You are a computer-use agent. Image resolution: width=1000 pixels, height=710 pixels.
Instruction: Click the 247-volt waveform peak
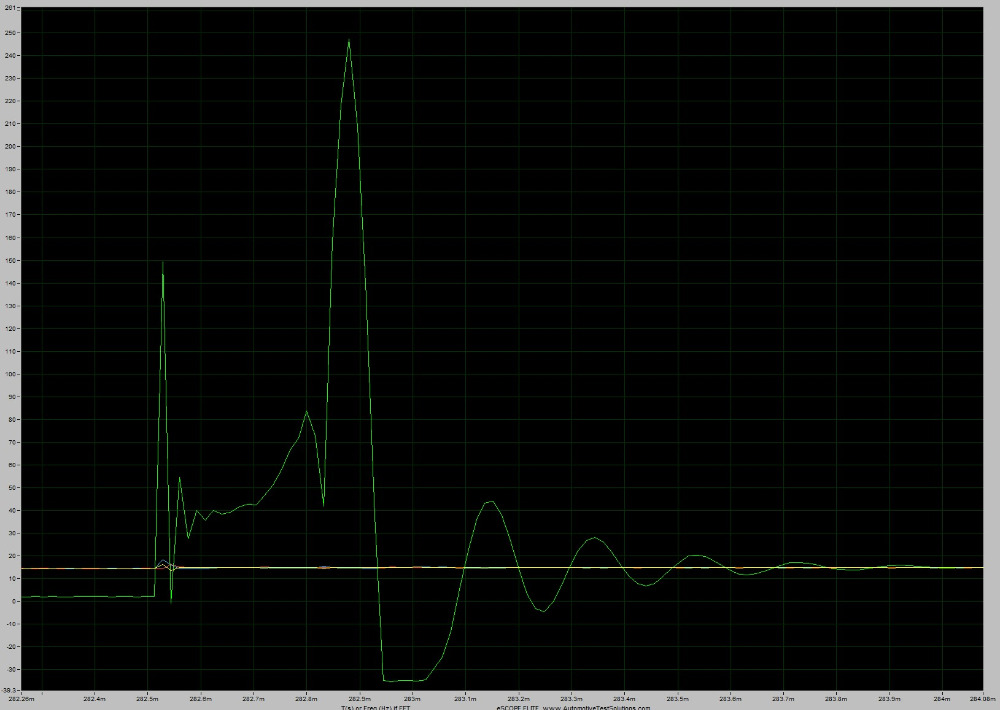(x=348, y=41)
